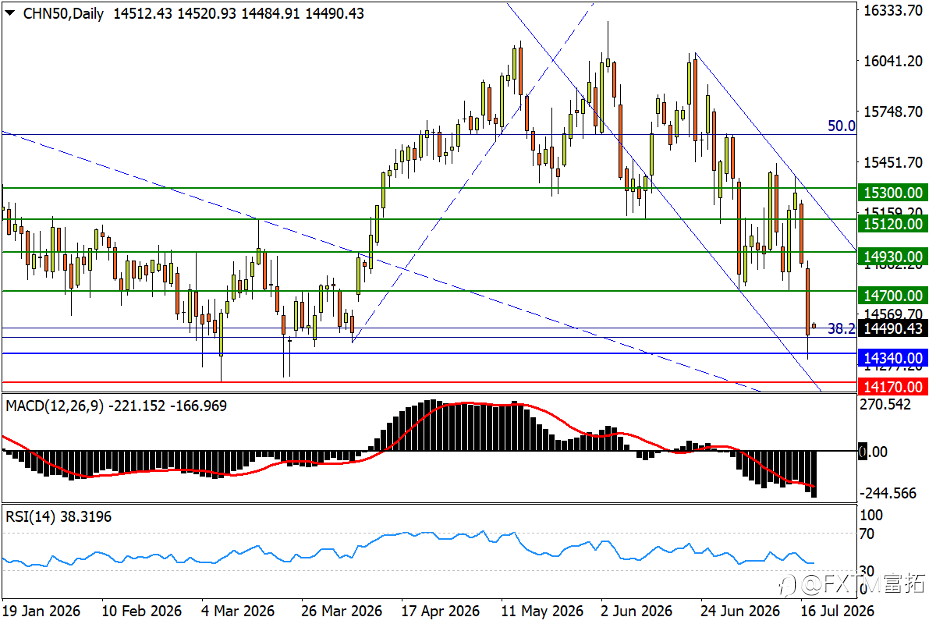936x624 pixels.
Task: Select the RSI(14) indicator label
Action: (31, 517)
